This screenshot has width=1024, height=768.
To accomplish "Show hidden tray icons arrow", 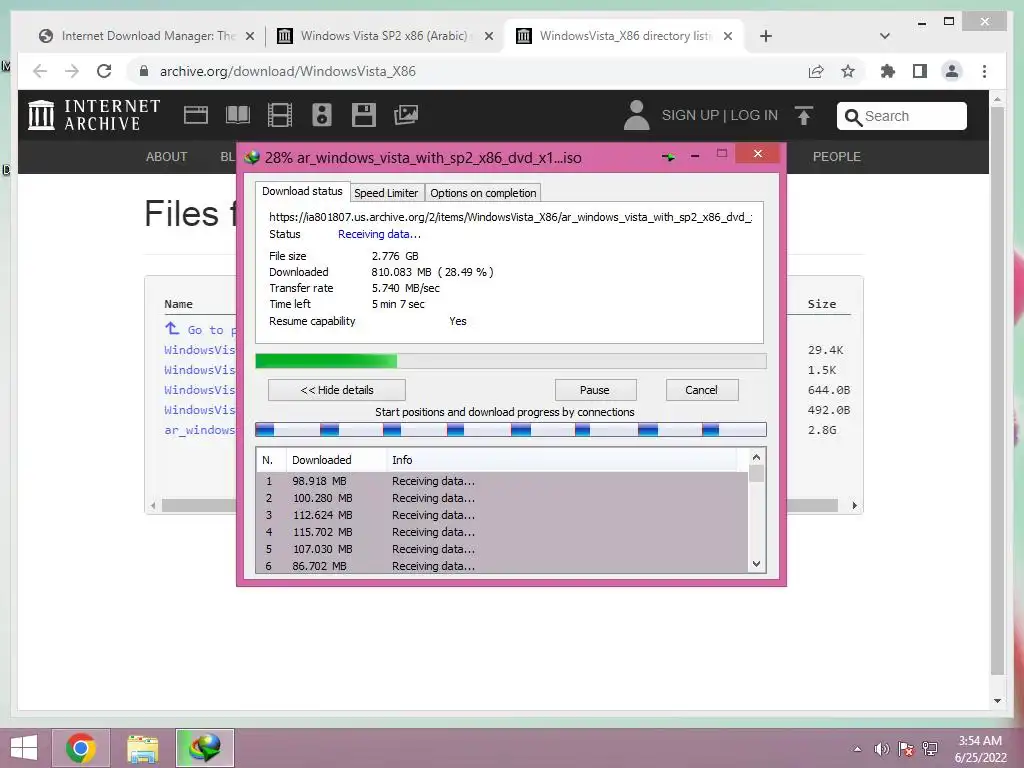I will [x=857, y=749].
